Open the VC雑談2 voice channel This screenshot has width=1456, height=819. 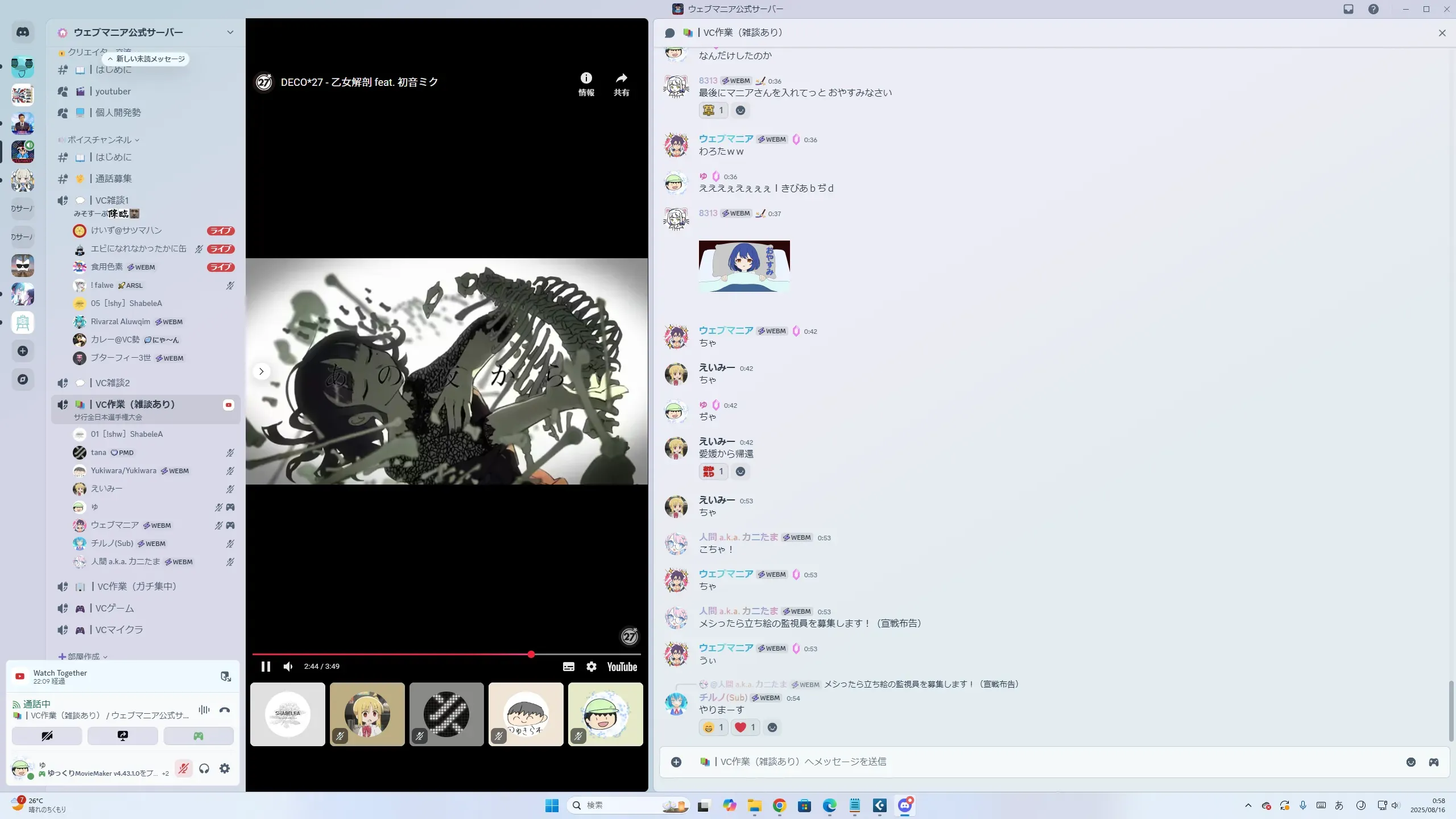tap(113, 383)
